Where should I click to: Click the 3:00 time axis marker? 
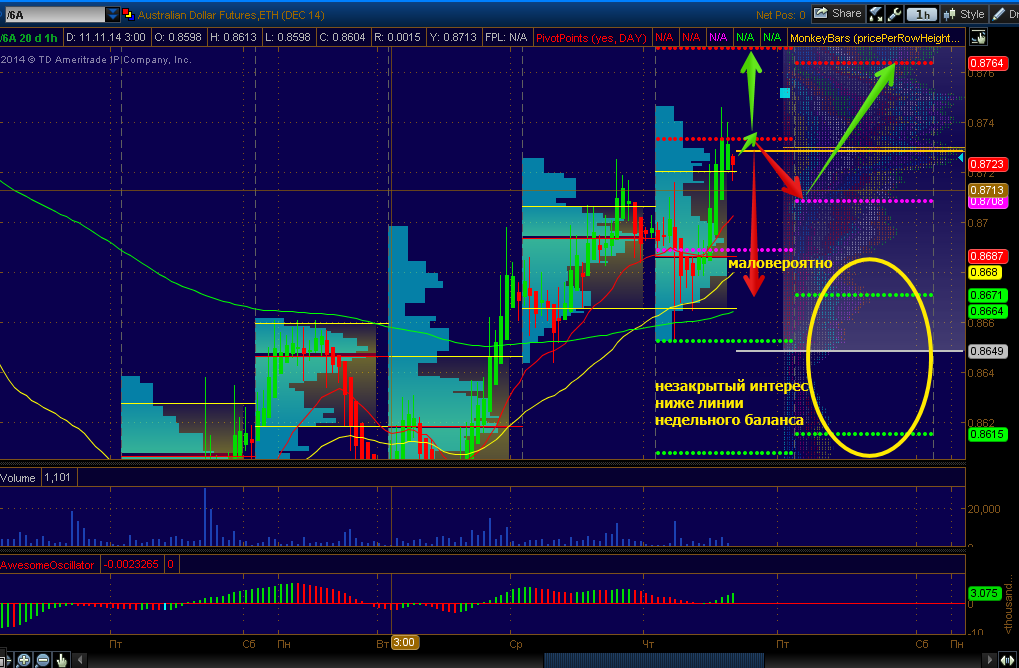coord(404,643)
